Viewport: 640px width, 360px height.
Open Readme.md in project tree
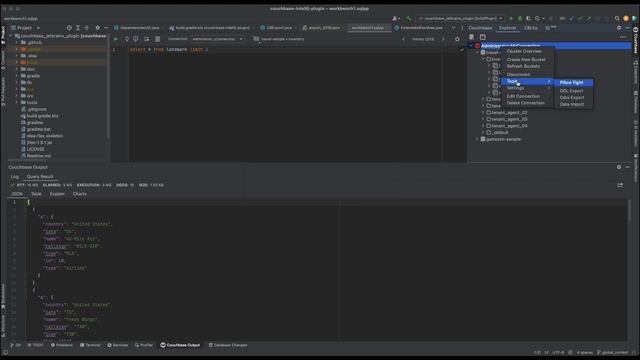tap(36, 156)
